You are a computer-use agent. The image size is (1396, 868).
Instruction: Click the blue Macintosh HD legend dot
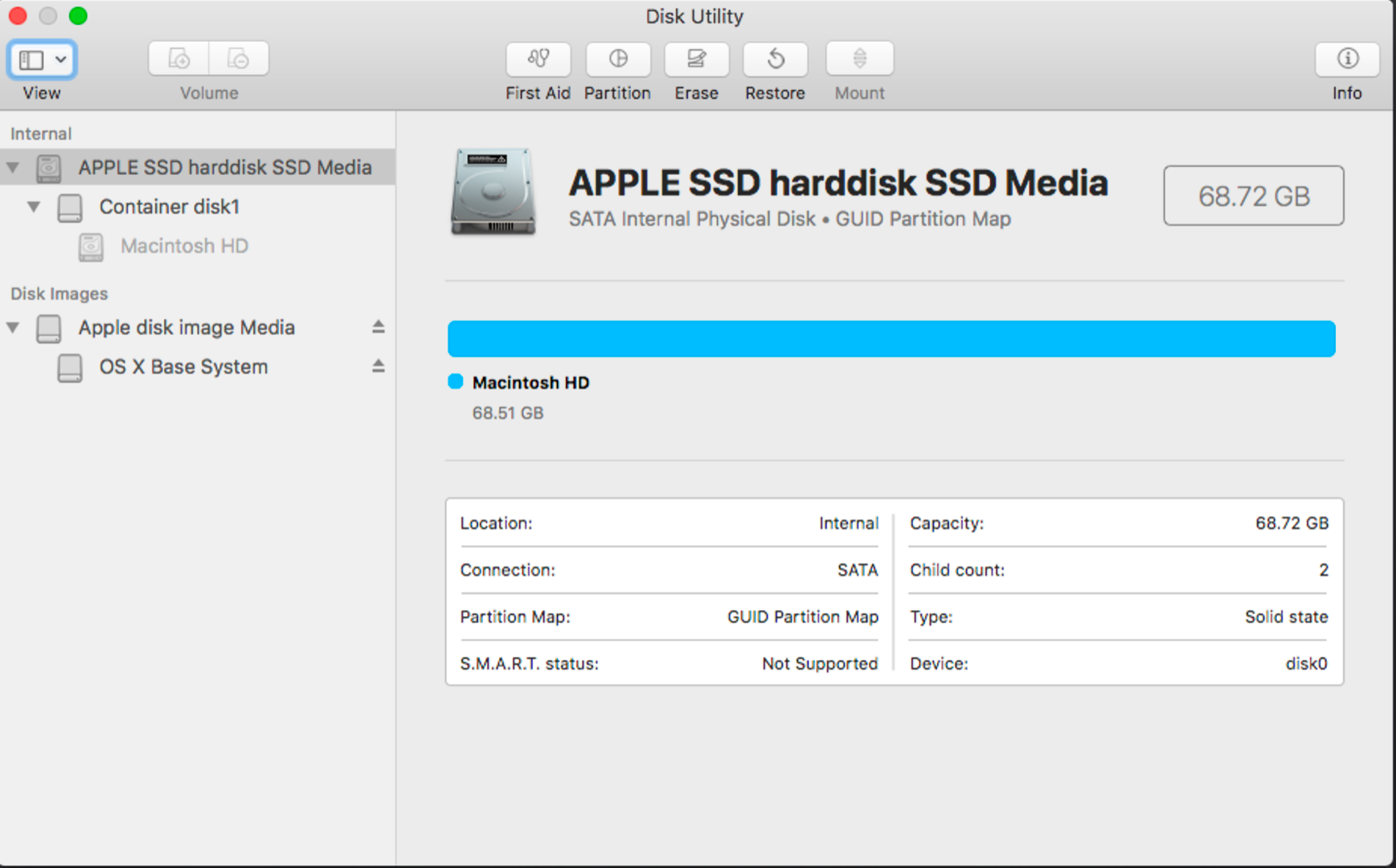pos(456,382)
